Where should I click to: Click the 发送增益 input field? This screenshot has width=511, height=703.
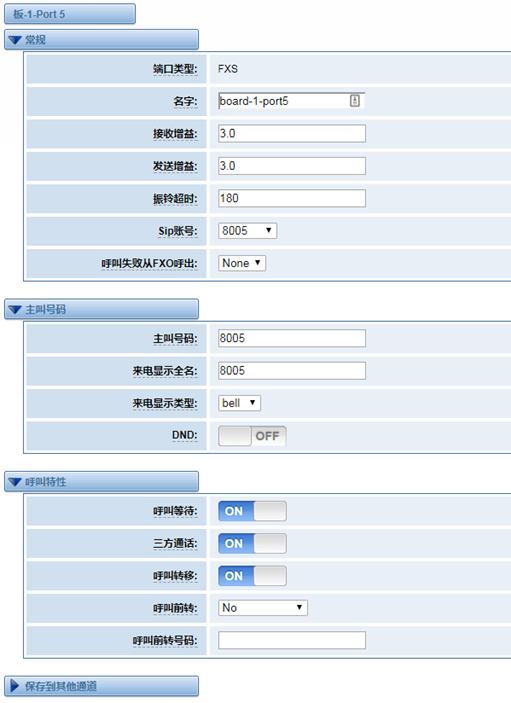tap(292, 166)
